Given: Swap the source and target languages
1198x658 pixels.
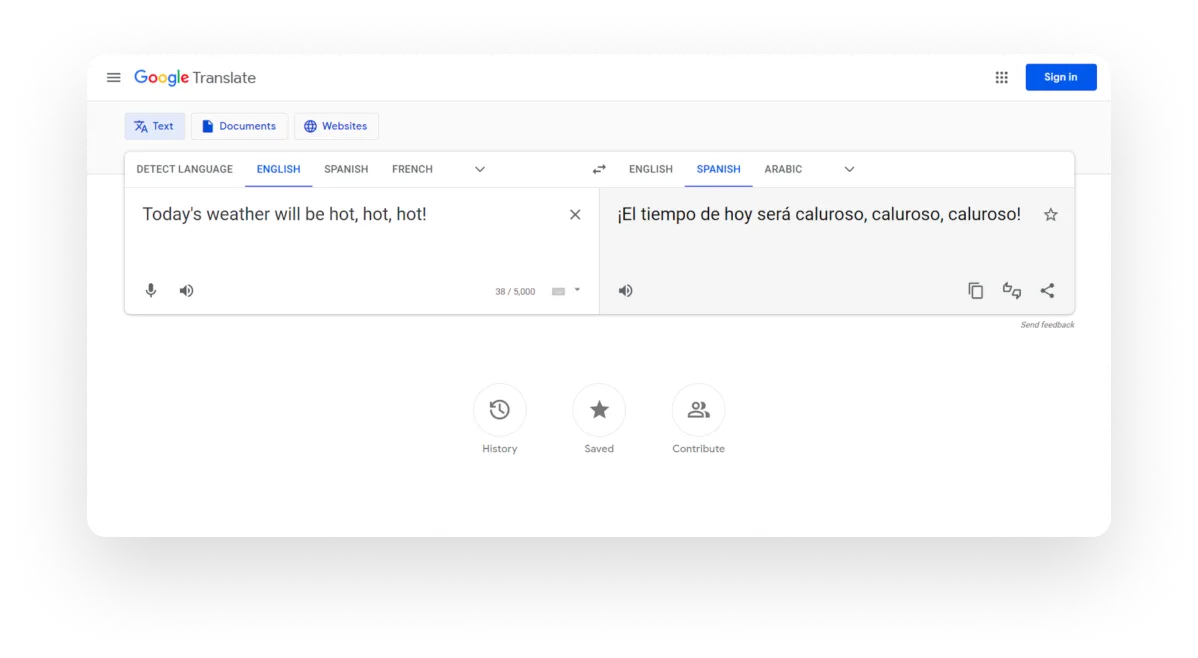Looking at the screenshot, I should 600,169.
